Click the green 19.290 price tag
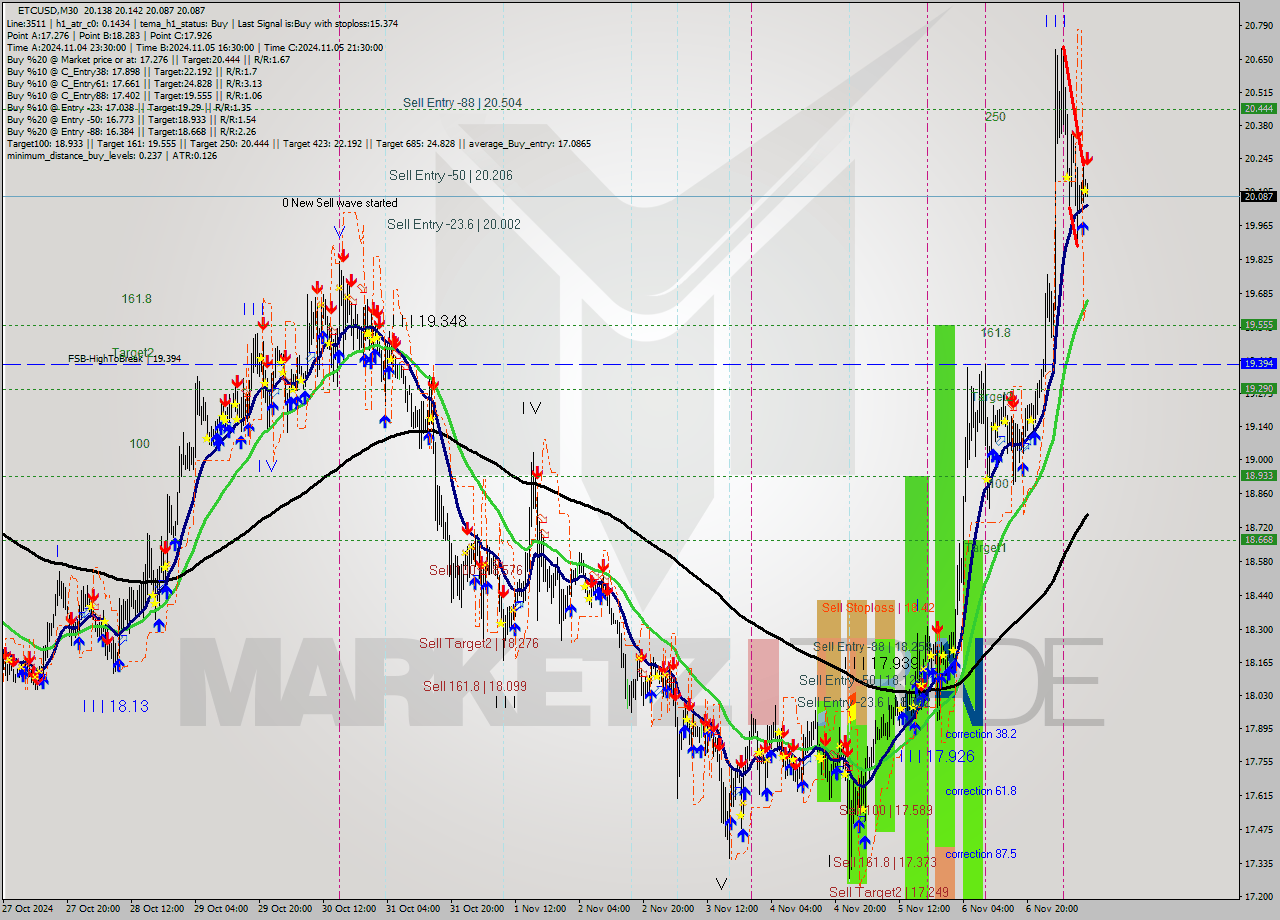Screen dimensions: 1280x920 [1258, 389]
